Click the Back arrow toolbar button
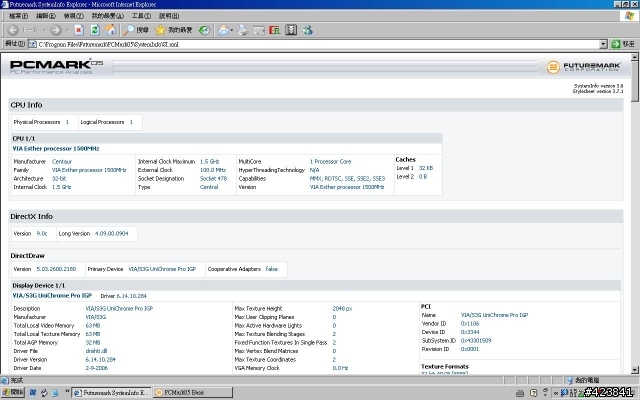 [x=13, y=30]
